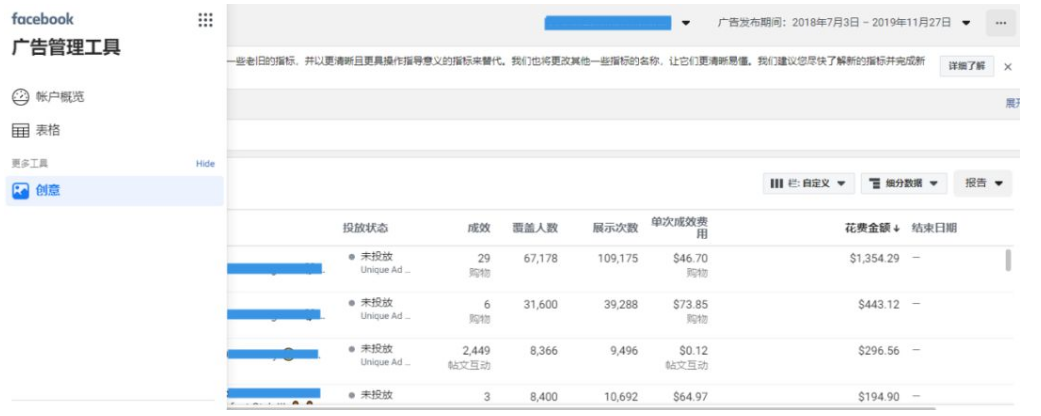Click the 帐户概览 gauge icon
Screen dimensions: 1041x416
pos(21,97)
